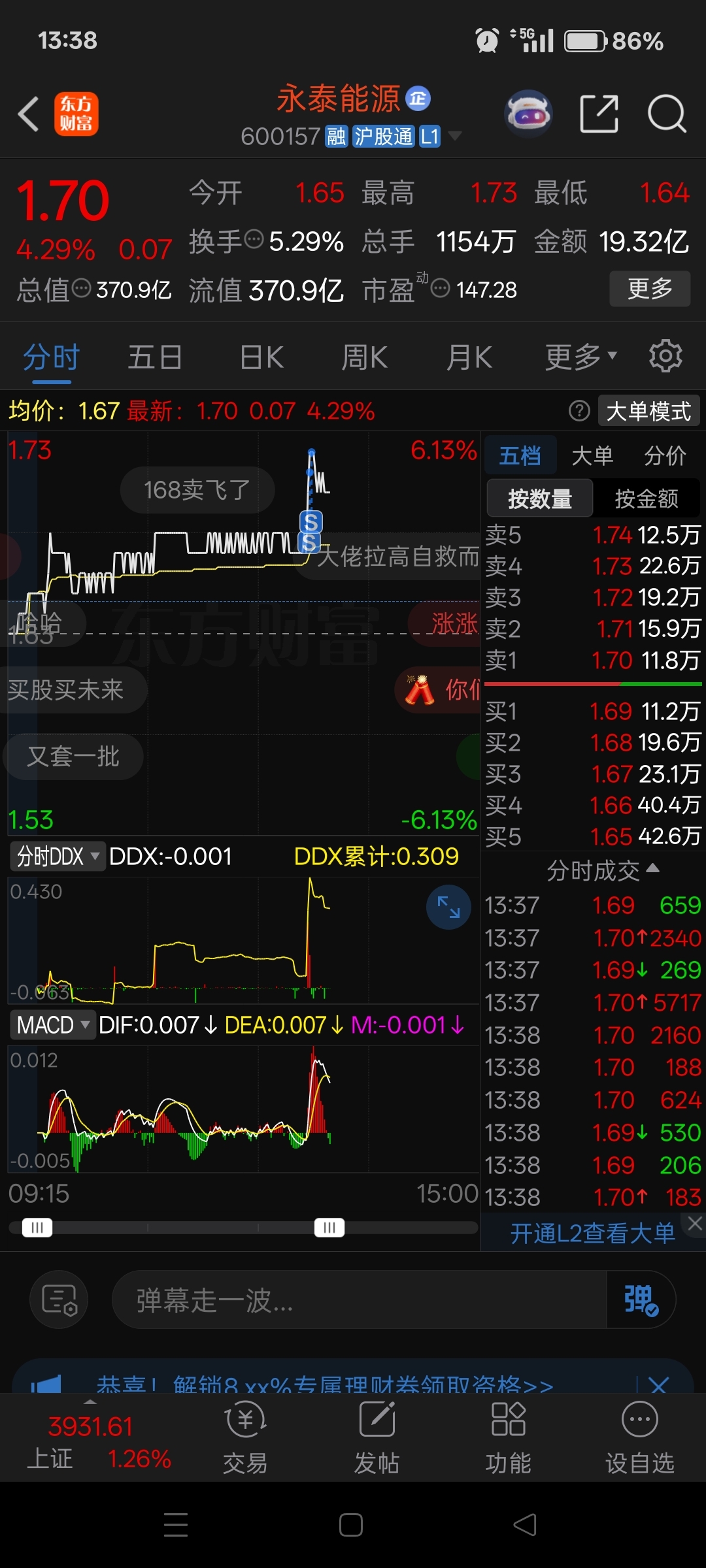
Task: Switch to 分时 chart tab
Action: tap(51, 357)
